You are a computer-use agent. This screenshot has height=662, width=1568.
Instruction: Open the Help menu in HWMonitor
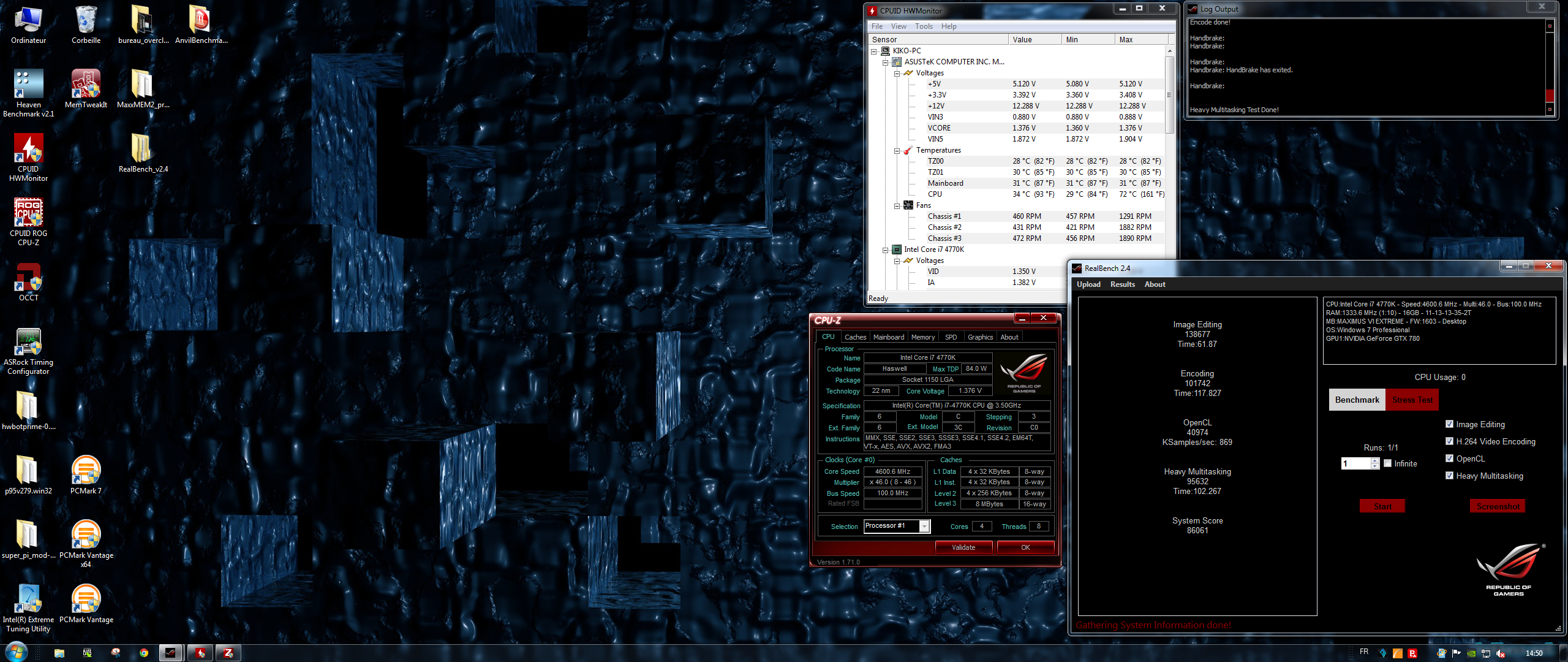[x=949, y=26]
